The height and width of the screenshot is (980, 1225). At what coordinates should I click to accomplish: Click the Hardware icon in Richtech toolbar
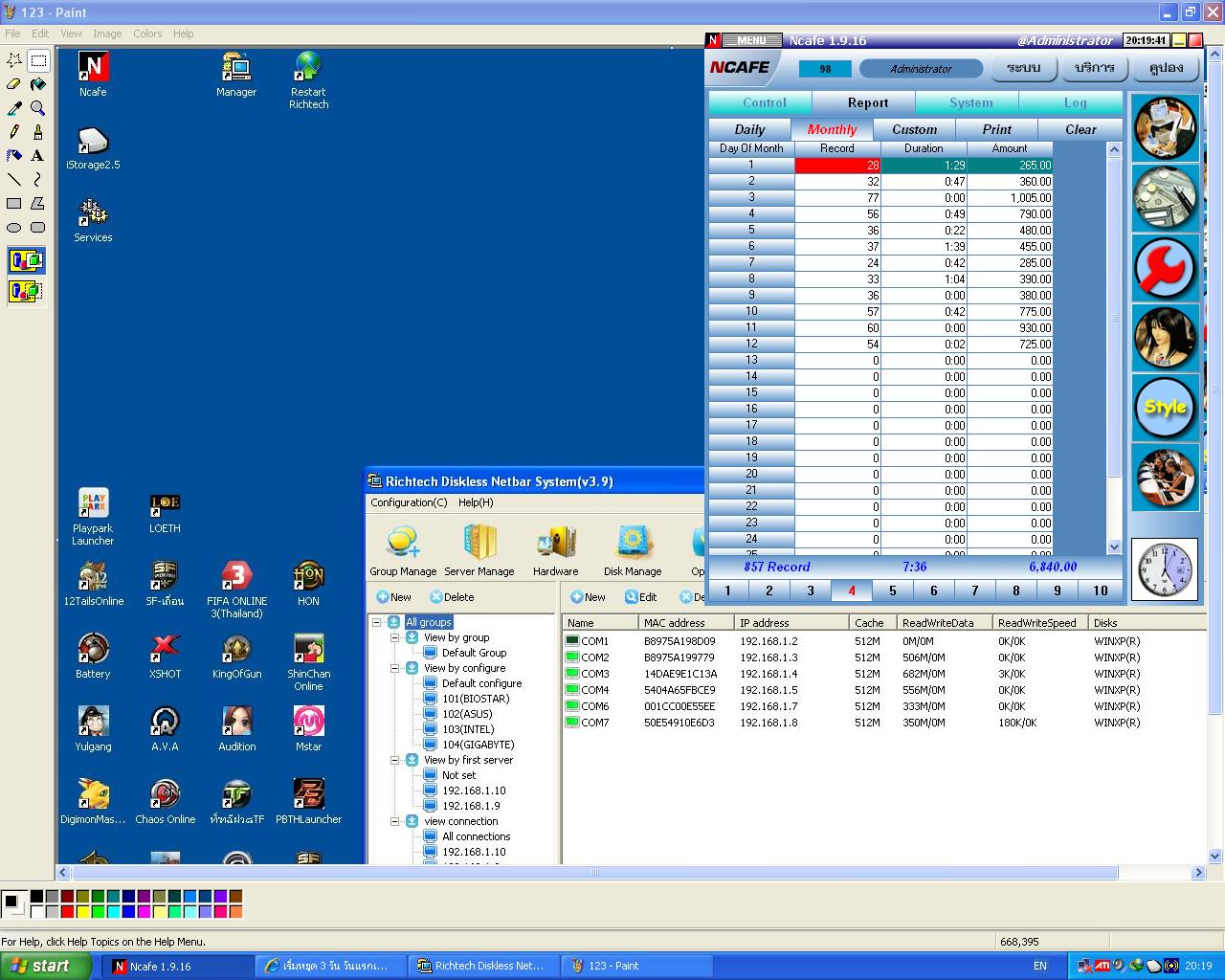point(555,550)
